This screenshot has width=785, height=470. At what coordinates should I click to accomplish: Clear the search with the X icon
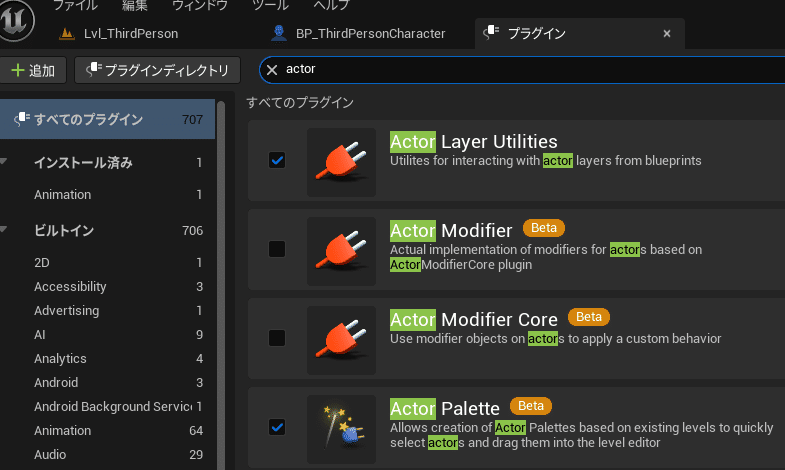(272, 70)
